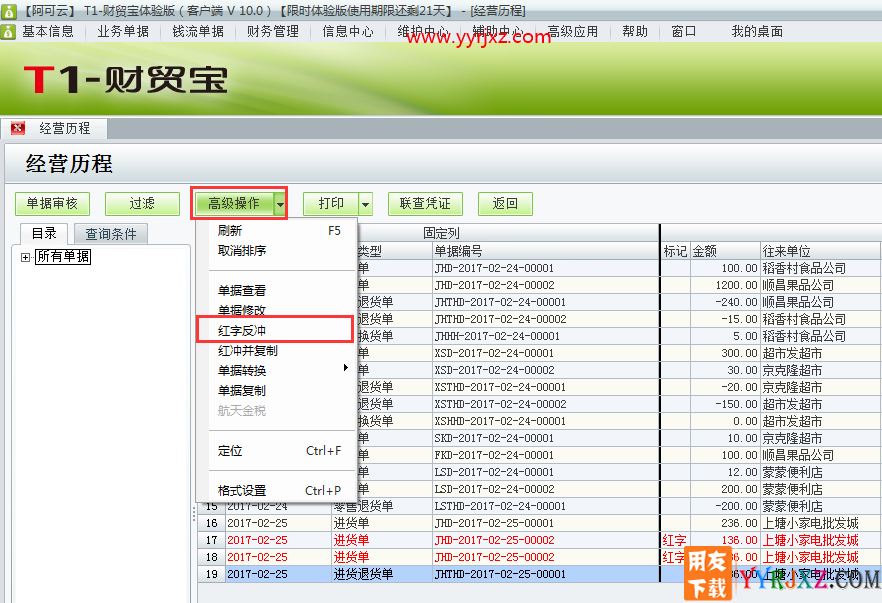
Task: Choose 取消排序 menu entry
Action: [278, 251]
